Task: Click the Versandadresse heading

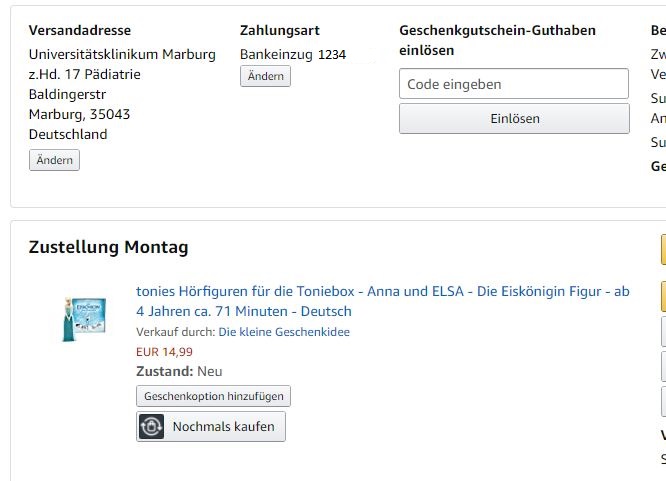Action: click(x=80, y=30)
